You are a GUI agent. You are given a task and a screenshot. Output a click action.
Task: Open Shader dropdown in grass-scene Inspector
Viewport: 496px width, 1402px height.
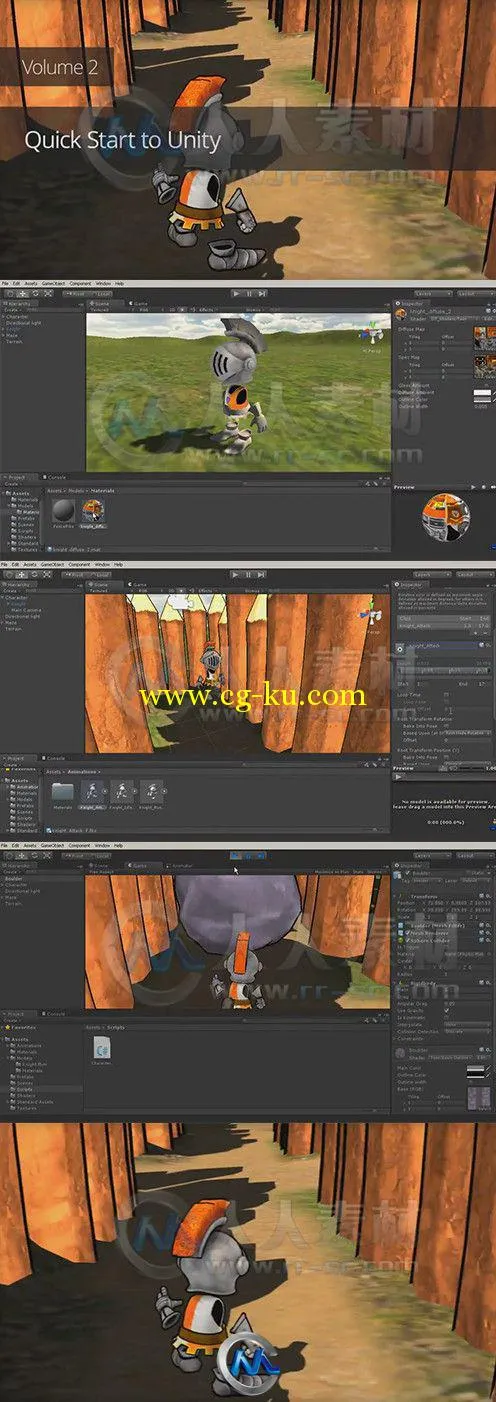tap(448, 318)
